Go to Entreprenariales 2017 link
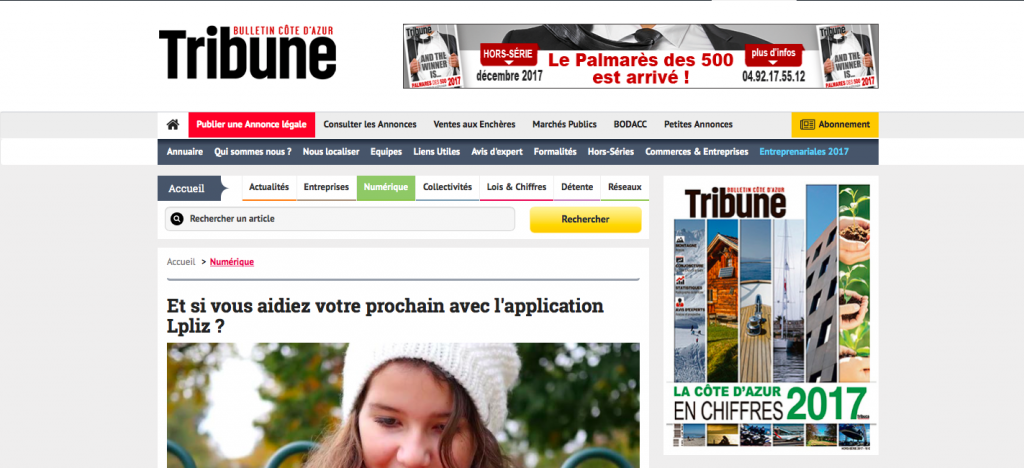 (804, 151)
